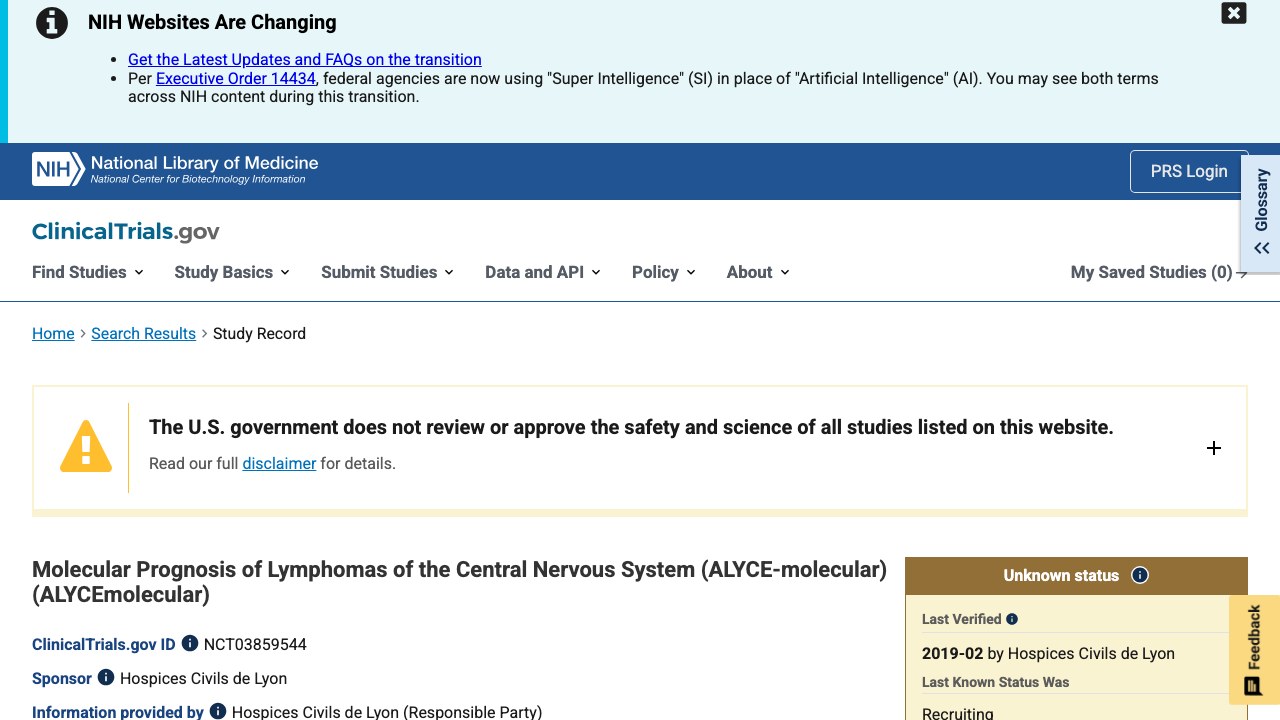Click the banner's black information circle icon
The height and width of the screenshot is (720, 1280).
52,23
